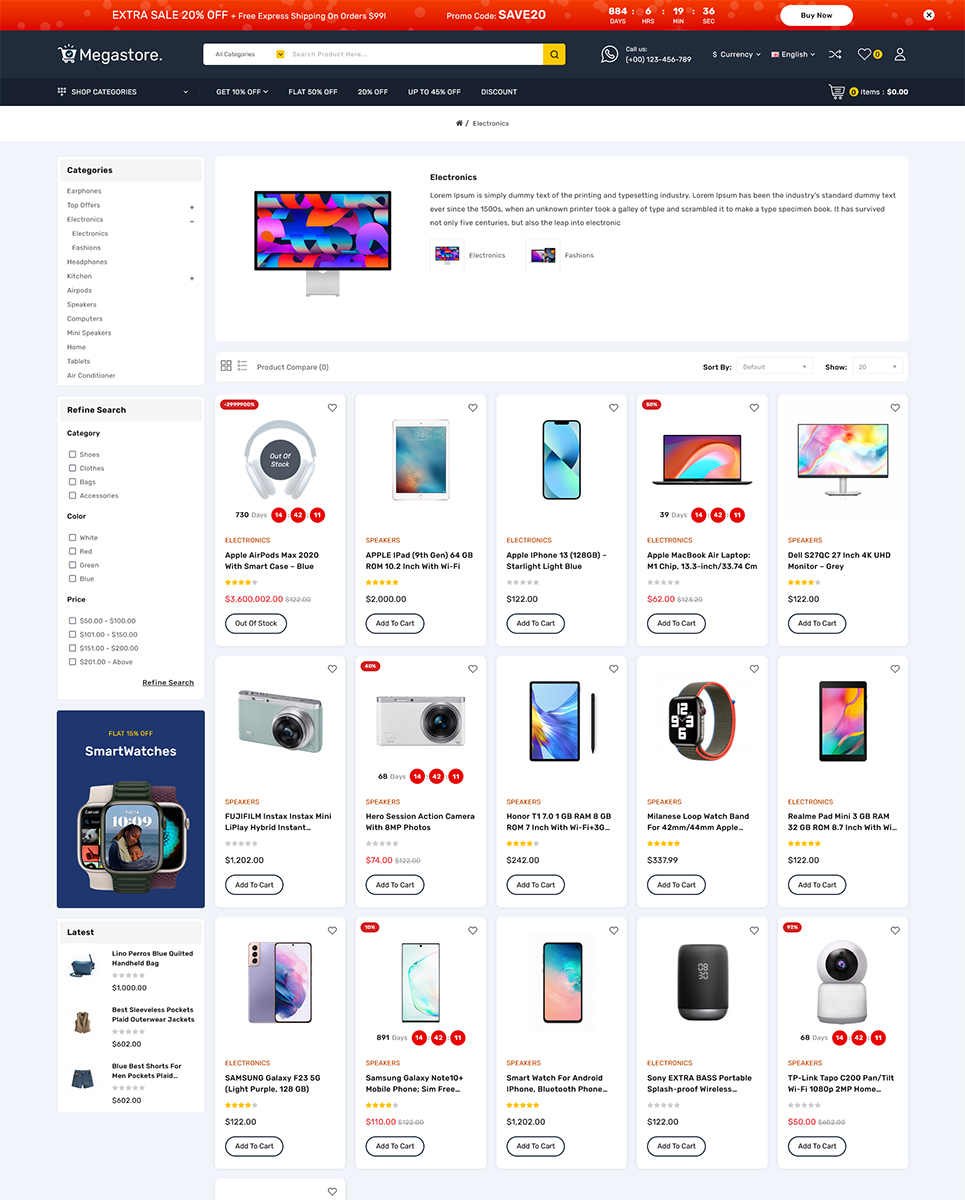Check the Red color filter
The height and width of the screenshot is (1200, 965).
point(72,551)
